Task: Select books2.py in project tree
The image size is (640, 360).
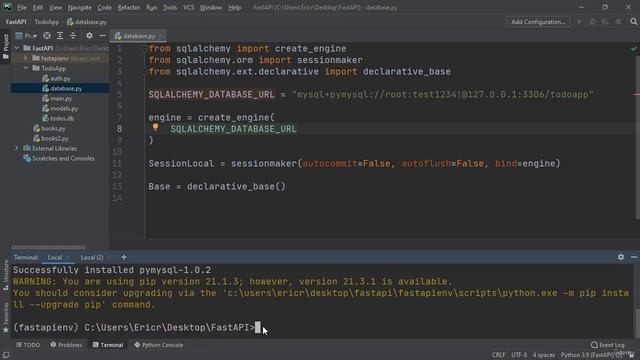Action: coord(51,139)
